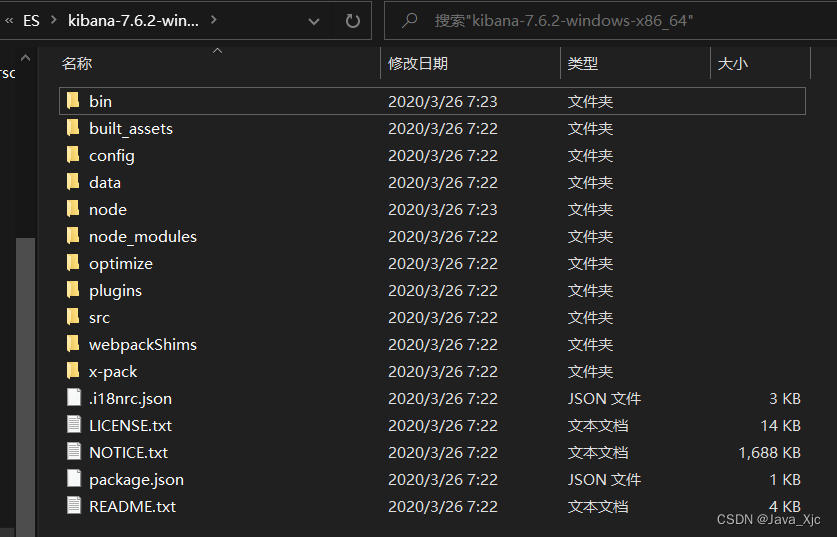Image resolution: width=837 pixels, height=537 pixels.
Task: Click the package.json file icon
Action: tap(74, 479)
